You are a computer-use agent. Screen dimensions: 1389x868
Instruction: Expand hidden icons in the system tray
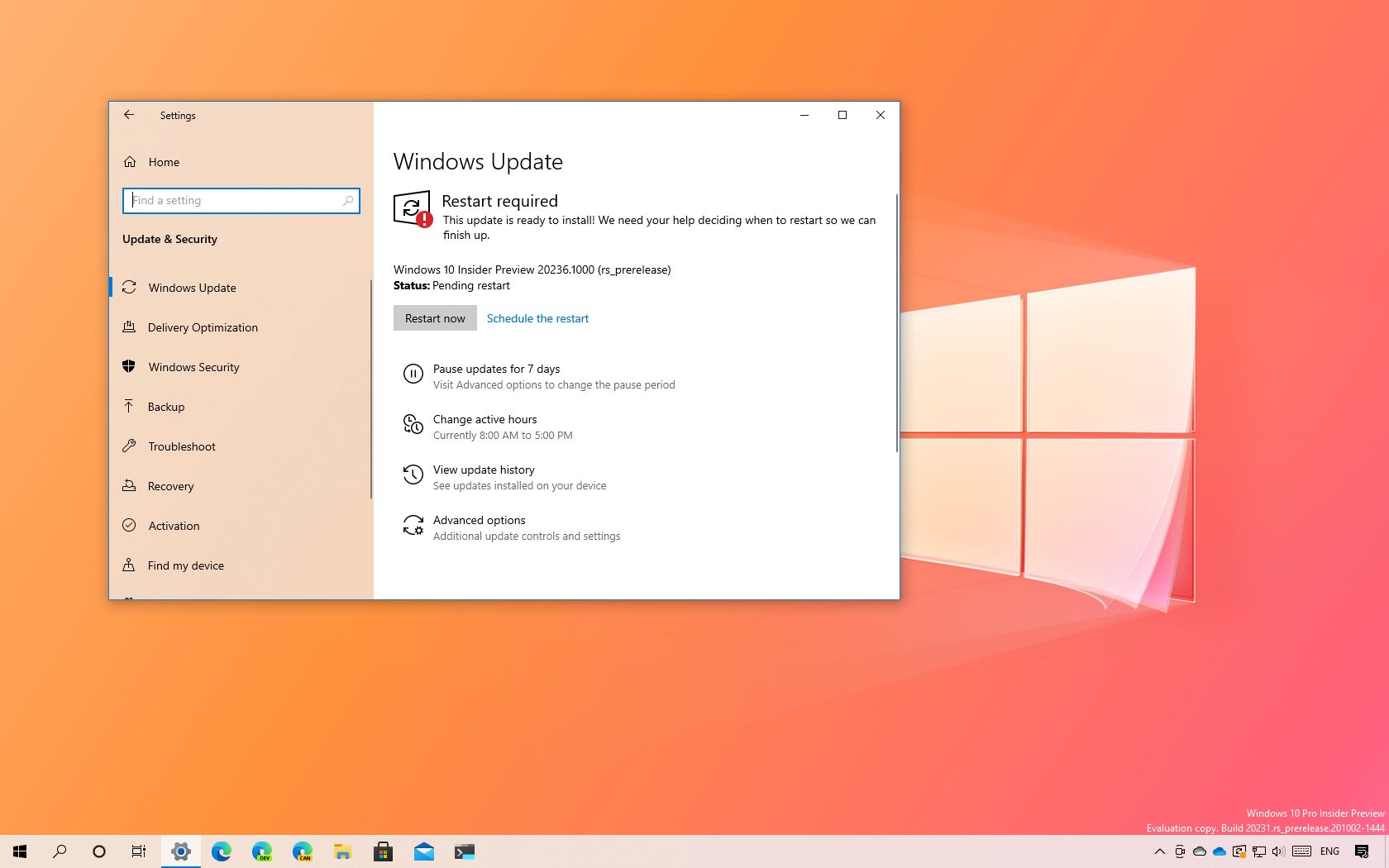click(1159, 851)
